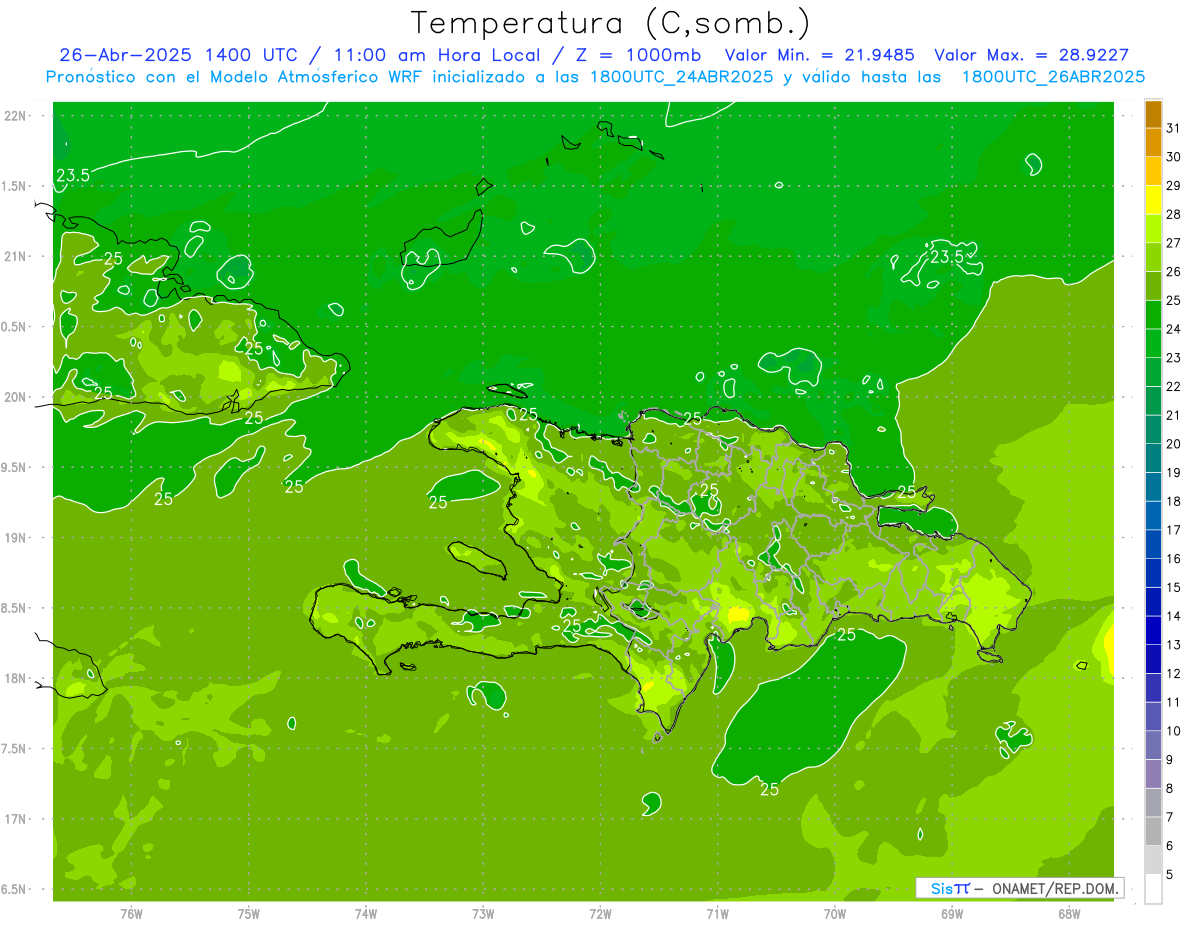Select the valid-until time "1800UTC_26ABR2025"
Screen dimensions: 1200x927
[x=1053, y=76]
